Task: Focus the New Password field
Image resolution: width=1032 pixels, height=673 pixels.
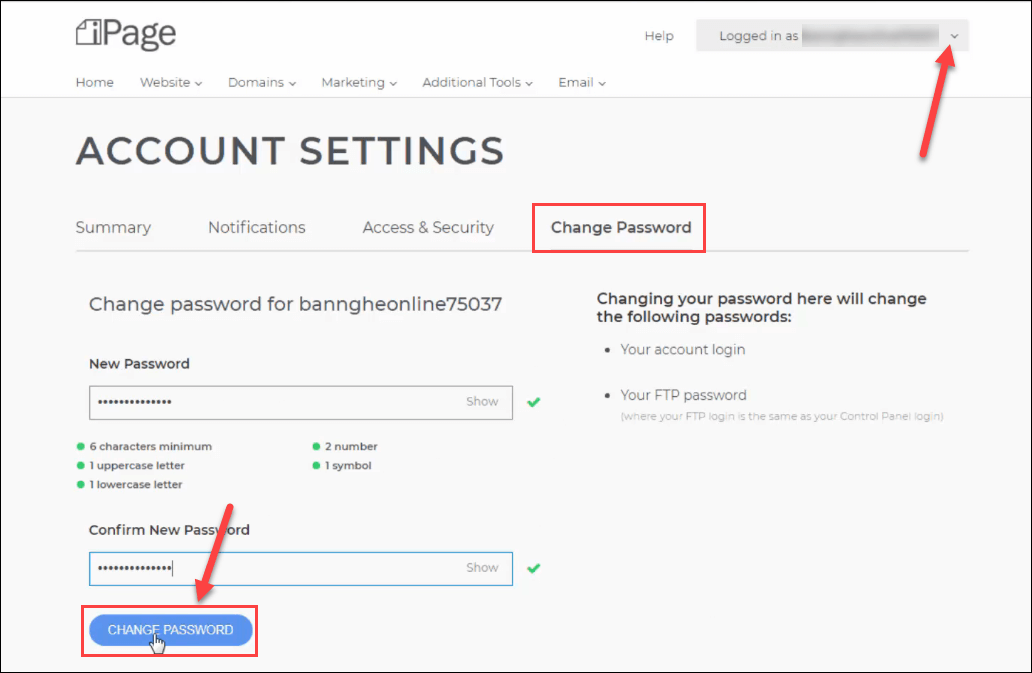Action: 301,403
